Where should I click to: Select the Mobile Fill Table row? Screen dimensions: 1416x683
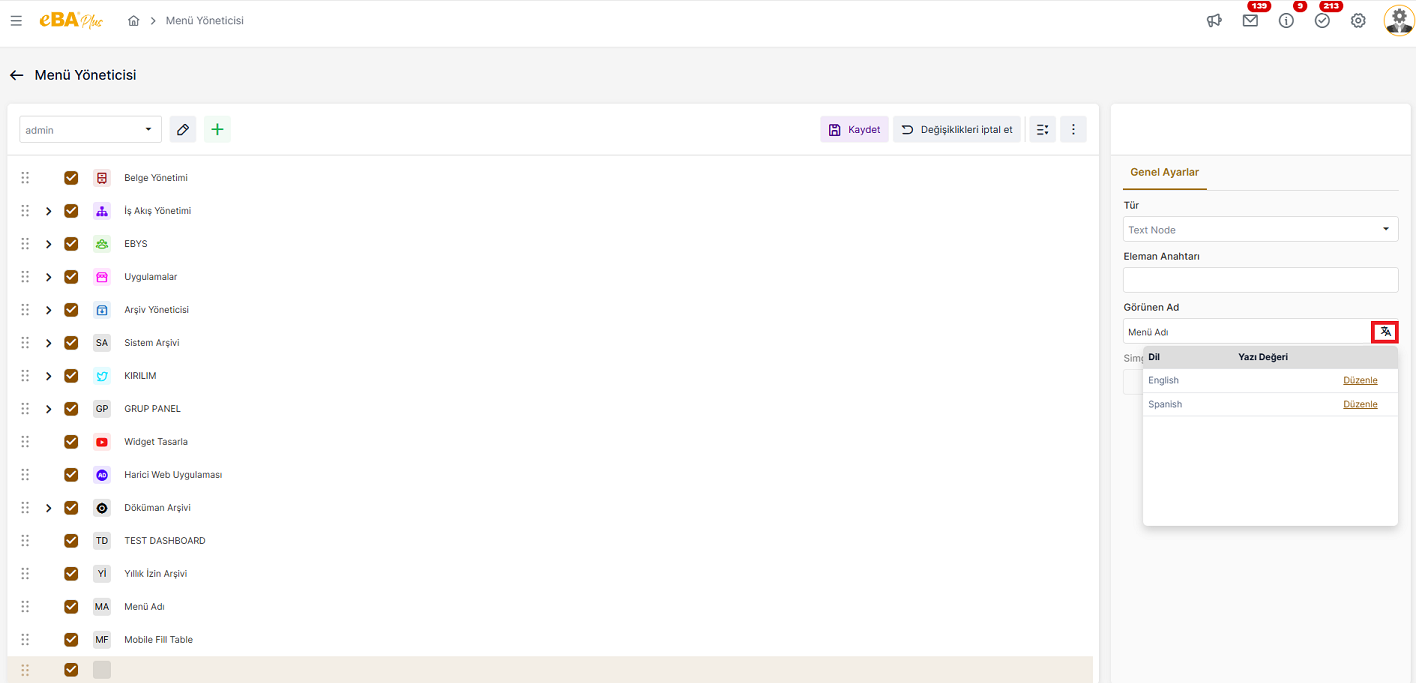[550, 640]
